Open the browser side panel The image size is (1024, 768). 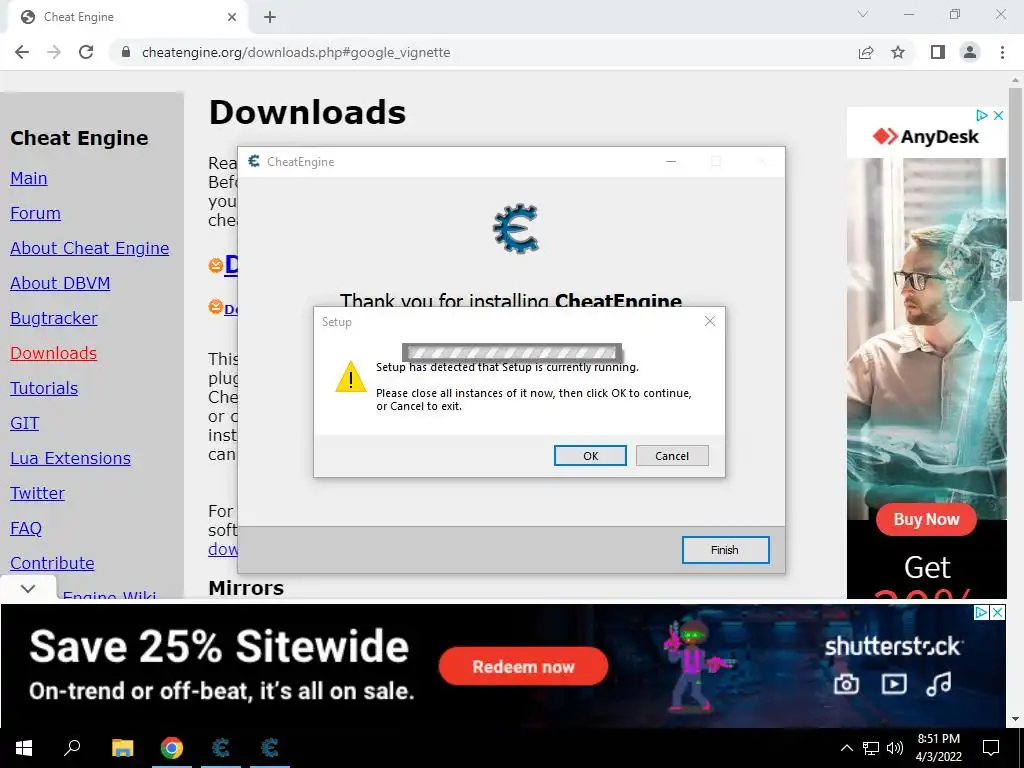[x=938, y=52]
